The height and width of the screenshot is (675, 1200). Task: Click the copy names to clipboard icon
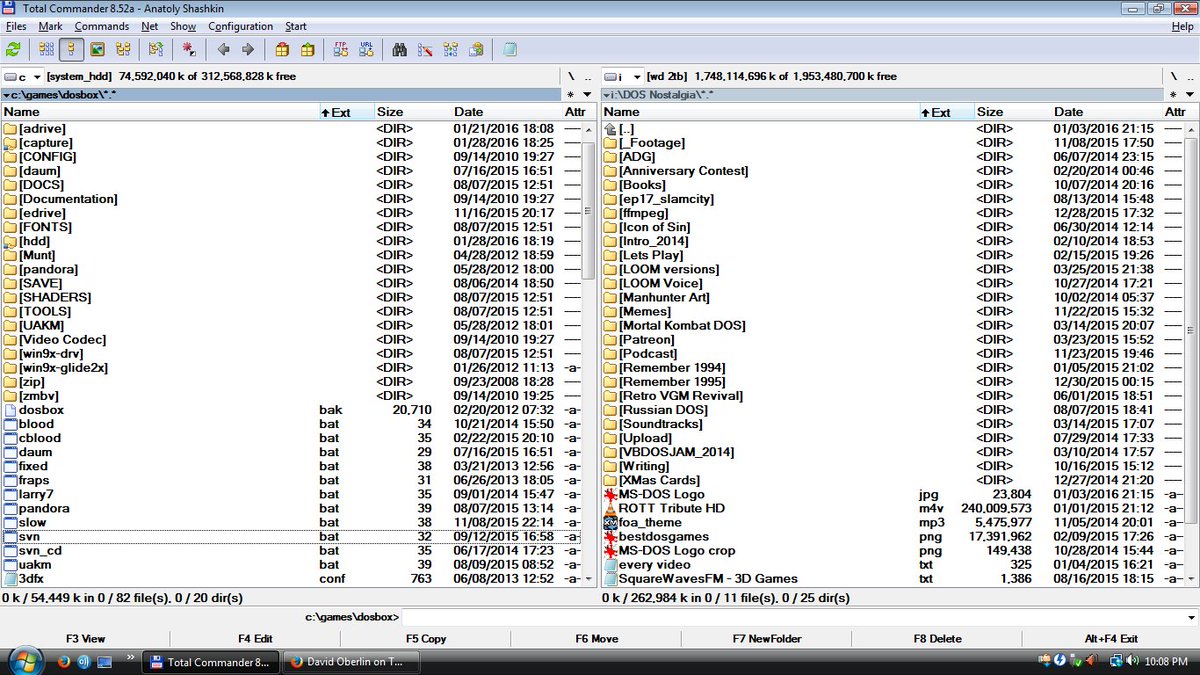[x=476, y=49]
